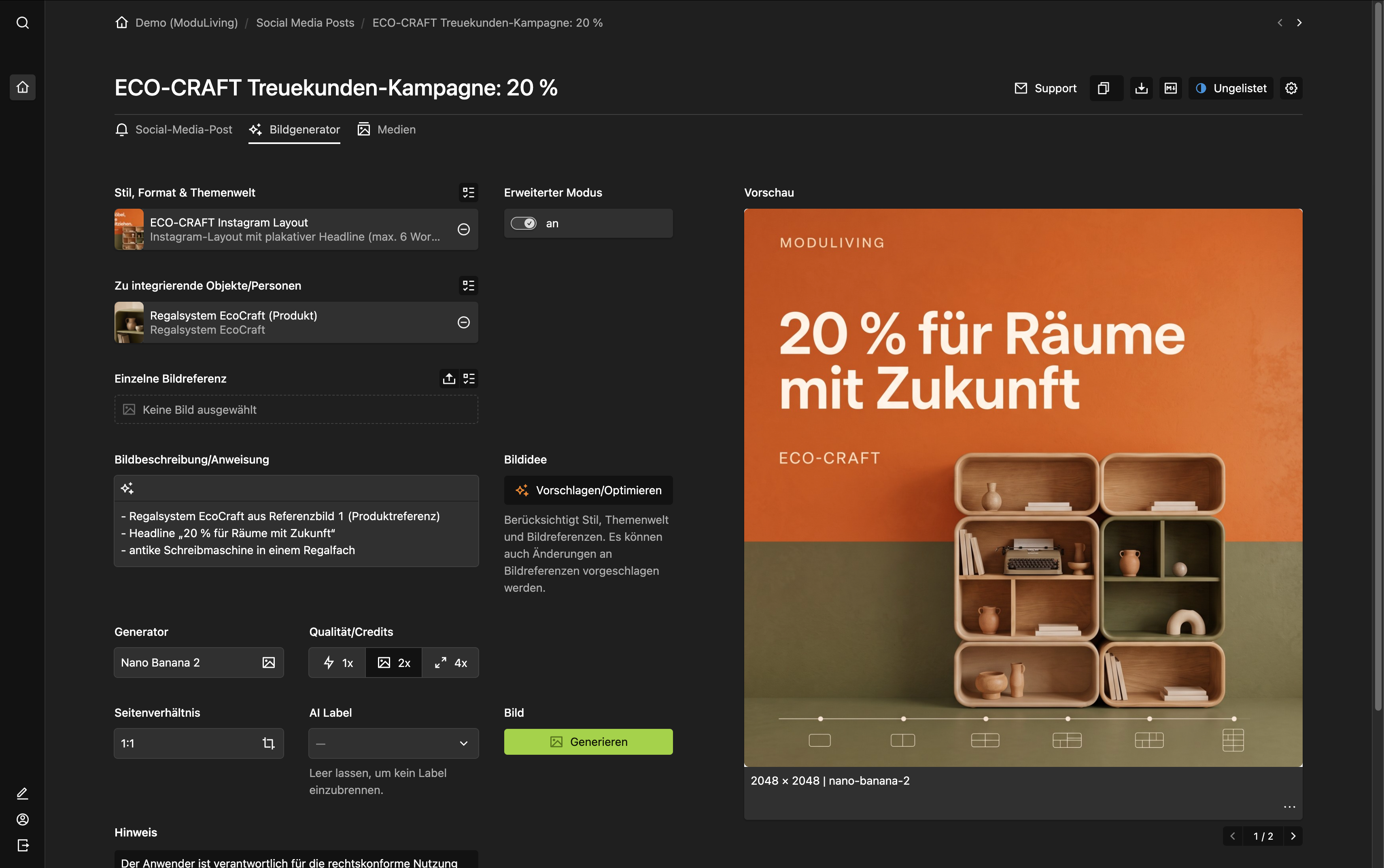Show previous preview image
The height and width of the screenshot is (868, 1384).
click(1232, 836)
